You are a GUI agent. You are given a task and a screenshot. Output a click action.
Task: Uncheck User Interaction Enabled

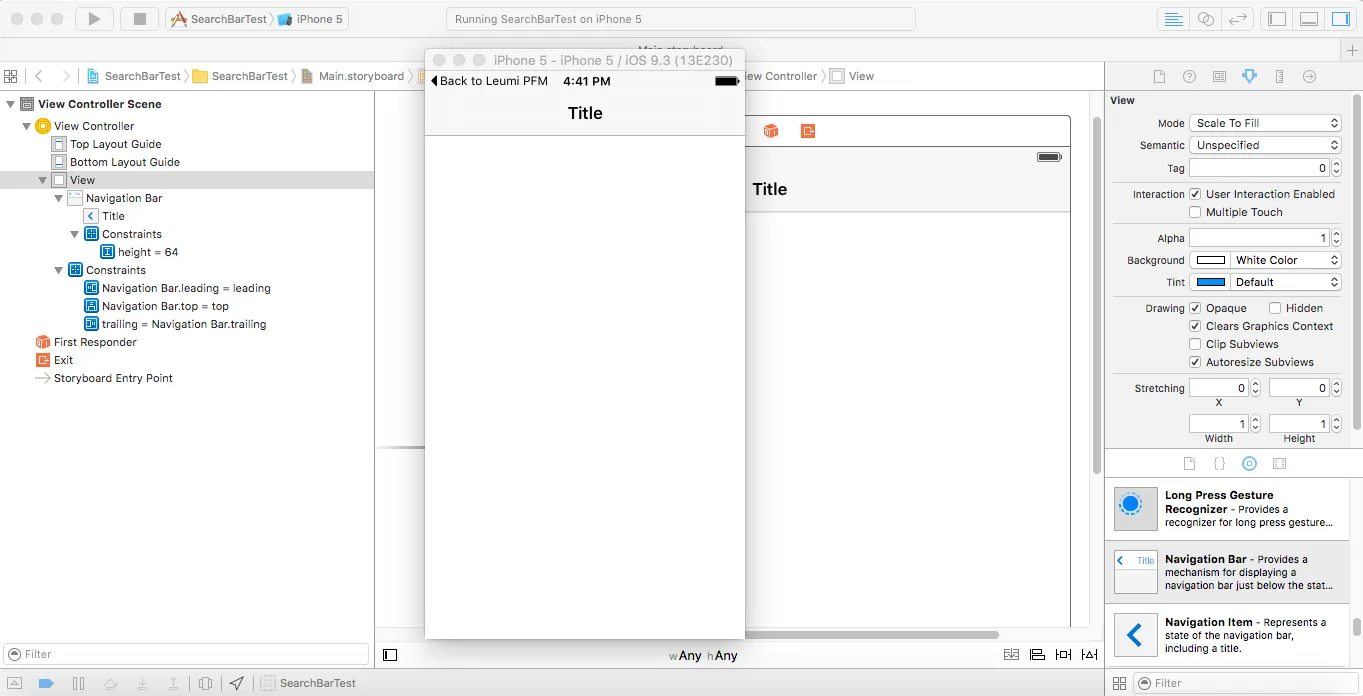(x=1195, y=194)
